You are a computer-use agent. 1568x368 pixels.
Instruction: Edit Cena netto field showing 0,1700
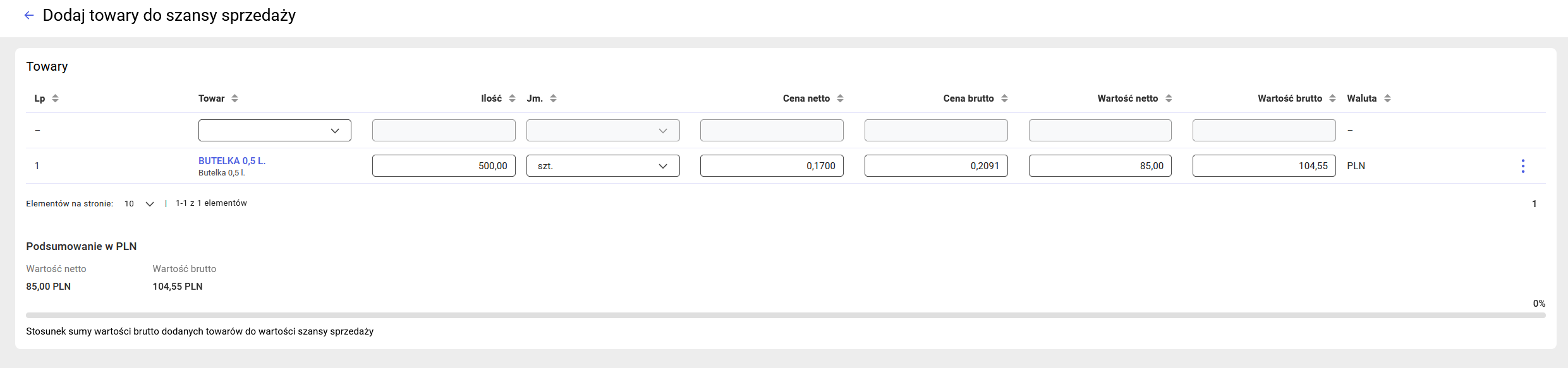pyautogui.click(x=771, y=166)
